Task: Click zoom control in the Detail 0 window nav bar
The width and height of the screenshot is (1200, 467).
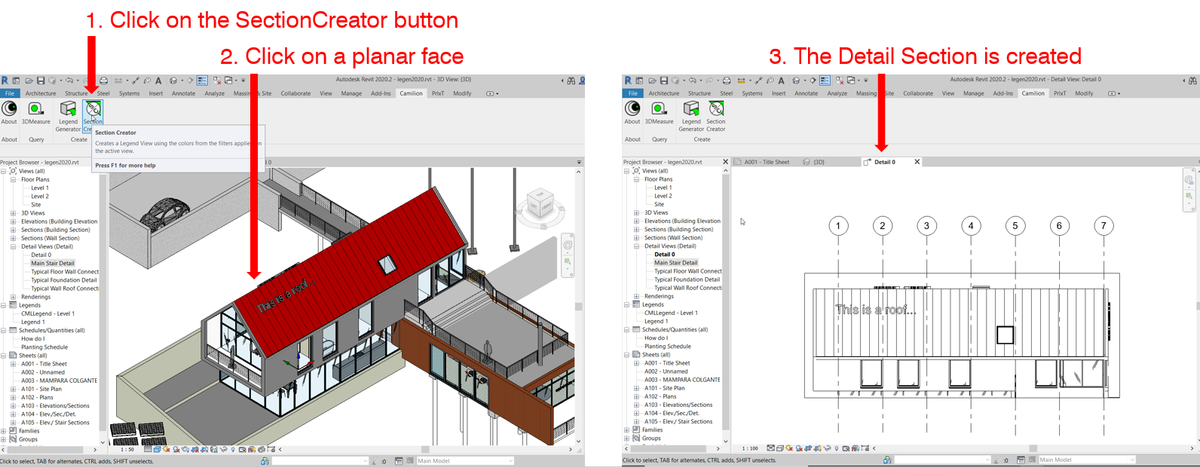Action: [x=1189, y=196]
